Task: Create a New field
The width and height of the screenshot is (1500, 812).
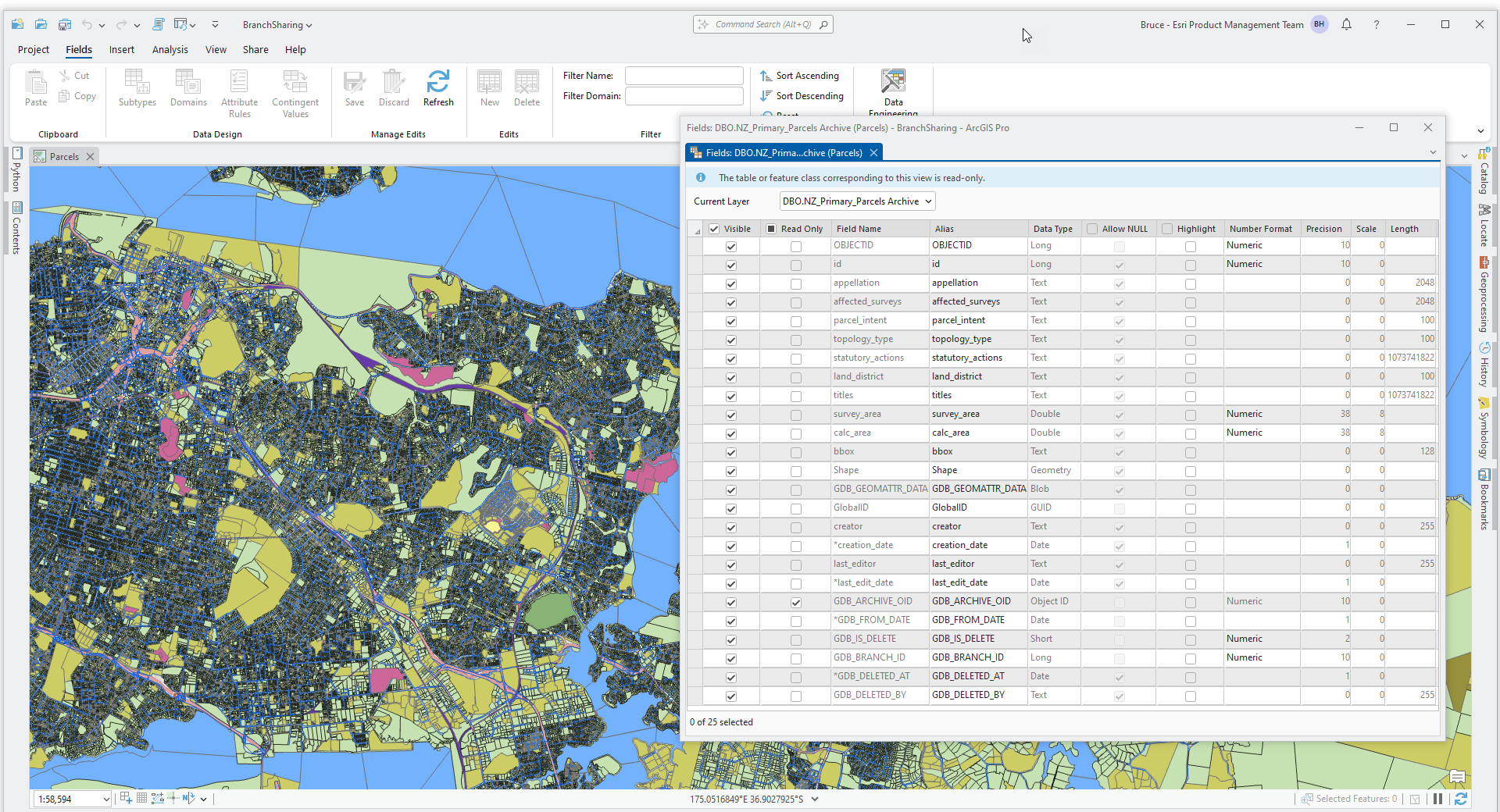Action: 489,88
